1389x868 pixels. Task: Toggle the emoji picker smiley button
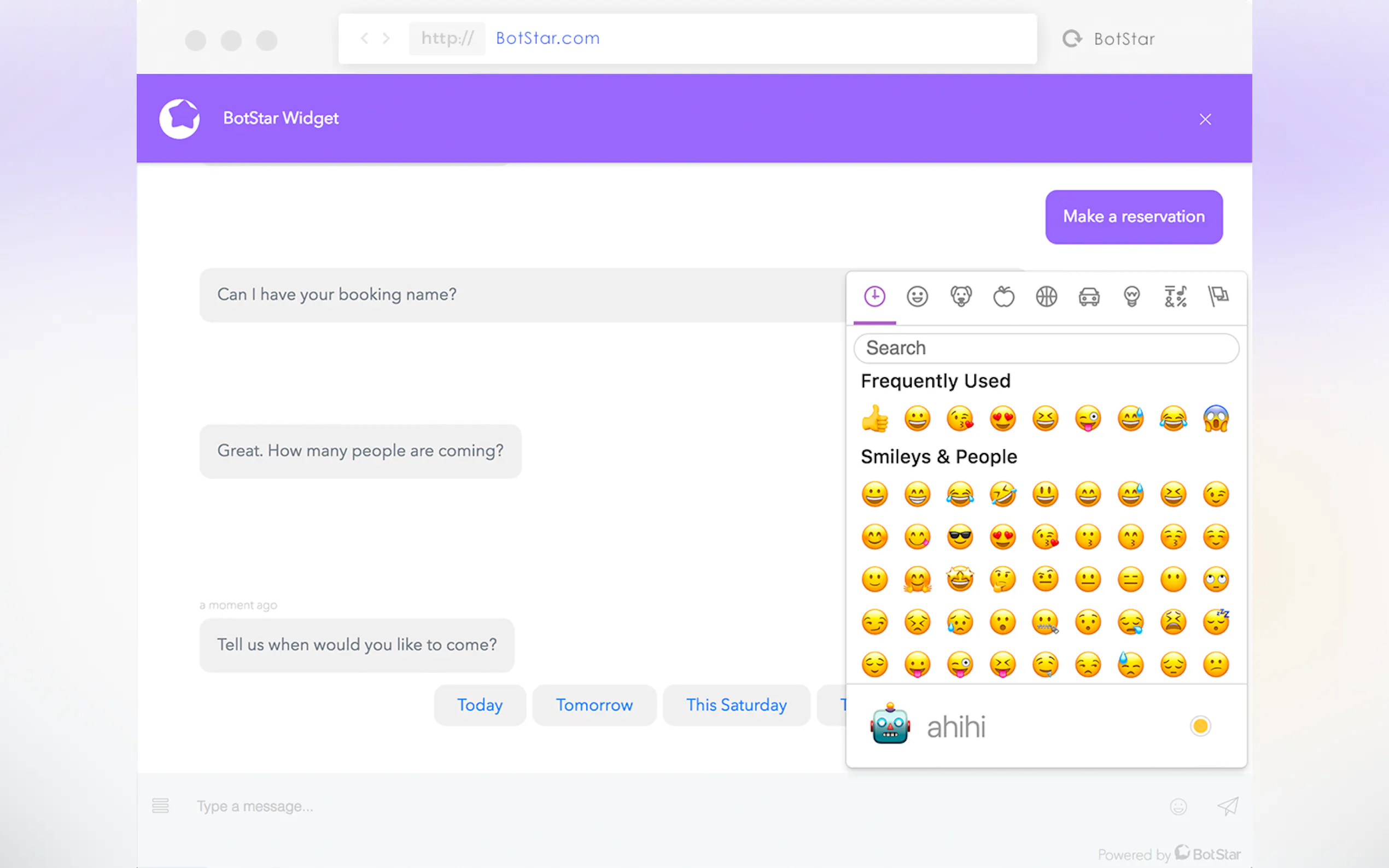(x=1178, y=807)
